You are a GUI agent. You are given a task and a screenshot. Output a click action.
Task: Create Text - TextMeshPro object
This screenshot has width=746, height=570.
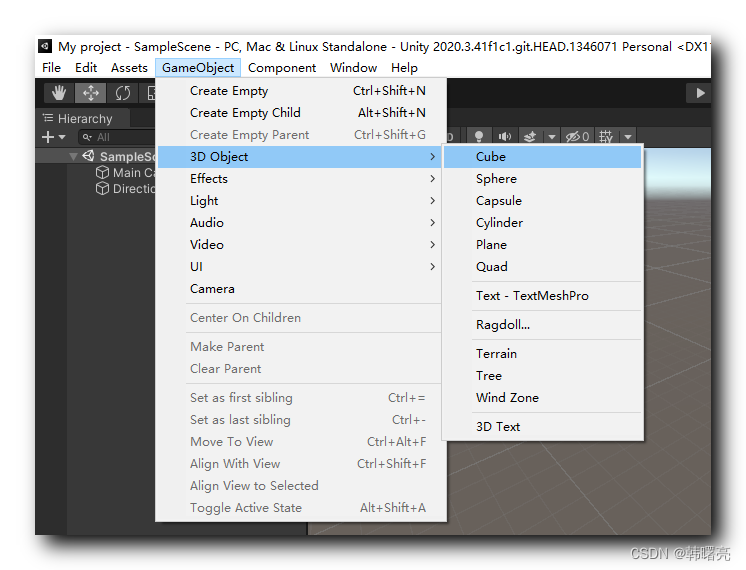[543, 296]
